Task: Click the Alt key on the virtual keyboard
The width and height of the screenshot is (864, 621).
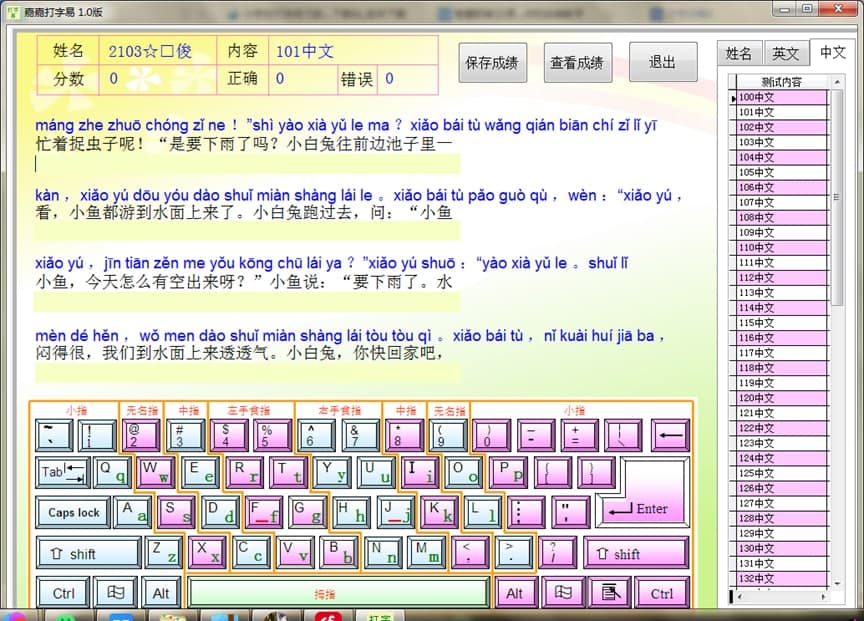Action: [x=162, y=592]
